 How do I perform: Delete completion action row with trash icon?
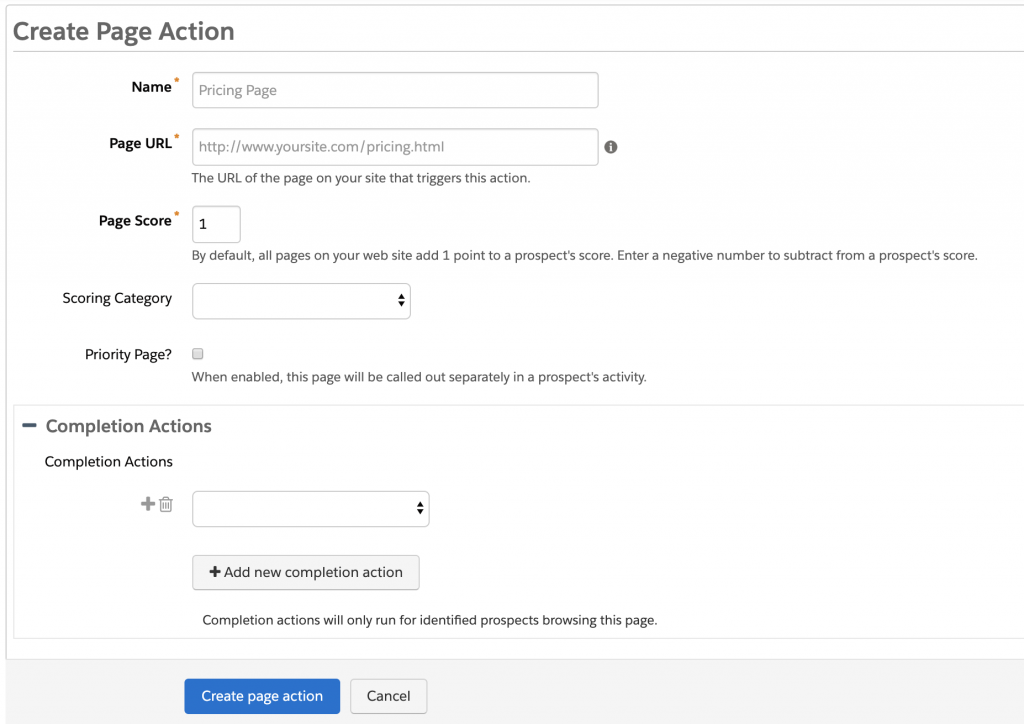166,505
